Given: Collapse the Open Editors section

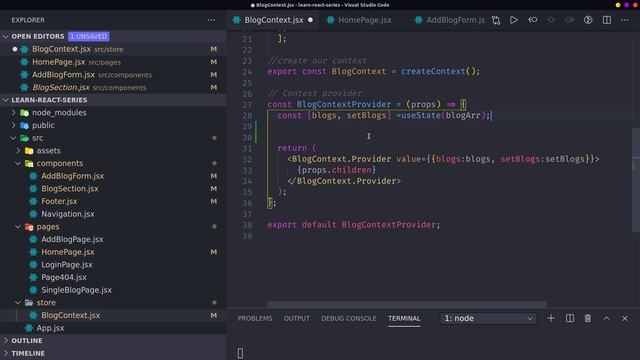Looking at the screenshot, I should tap(6, 36).
